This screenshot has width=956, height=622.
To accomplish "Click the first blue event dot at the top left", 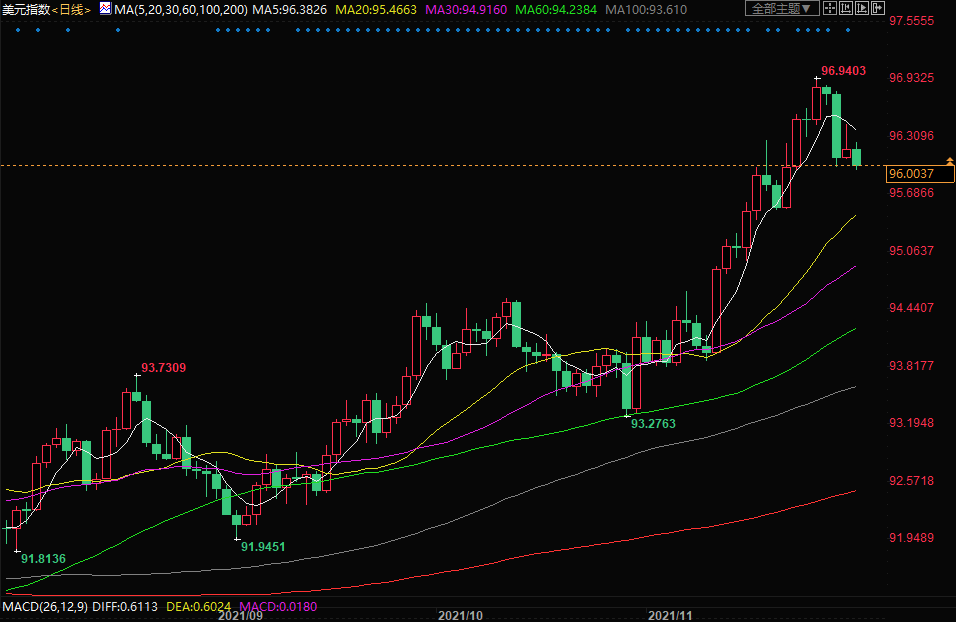I will (x=9, y=29).
